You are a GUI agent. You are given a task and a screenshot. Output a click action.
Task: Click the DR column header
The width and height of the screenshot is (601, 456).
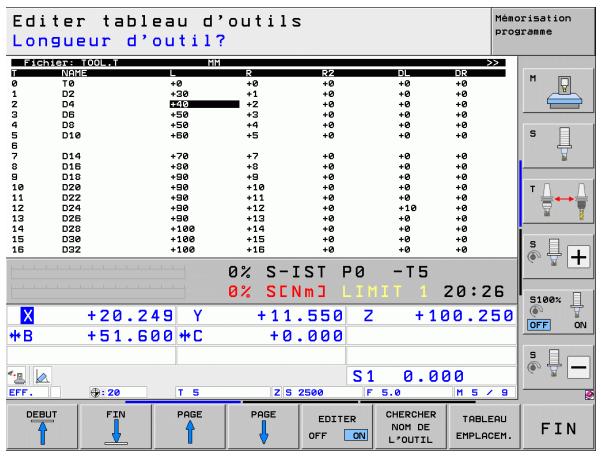[461, 73]
